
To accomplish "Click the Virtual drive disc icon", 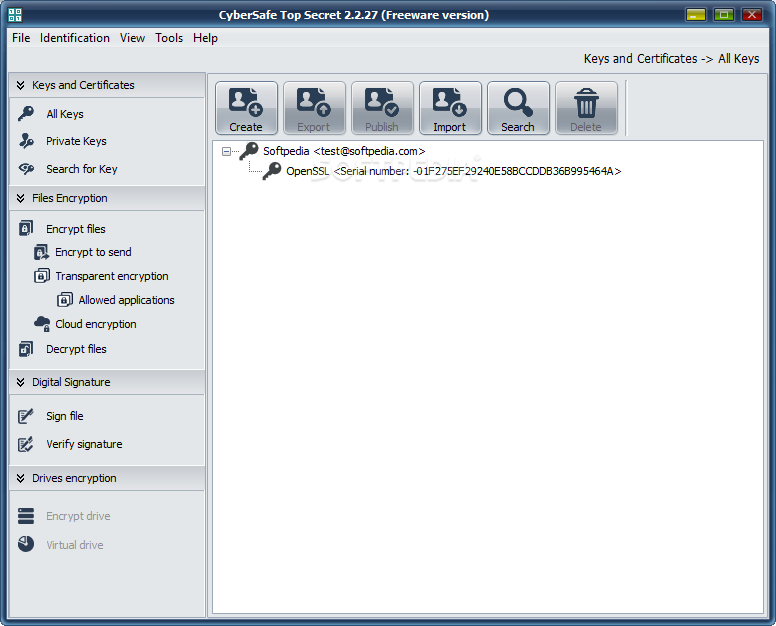I will click(26, 544).
